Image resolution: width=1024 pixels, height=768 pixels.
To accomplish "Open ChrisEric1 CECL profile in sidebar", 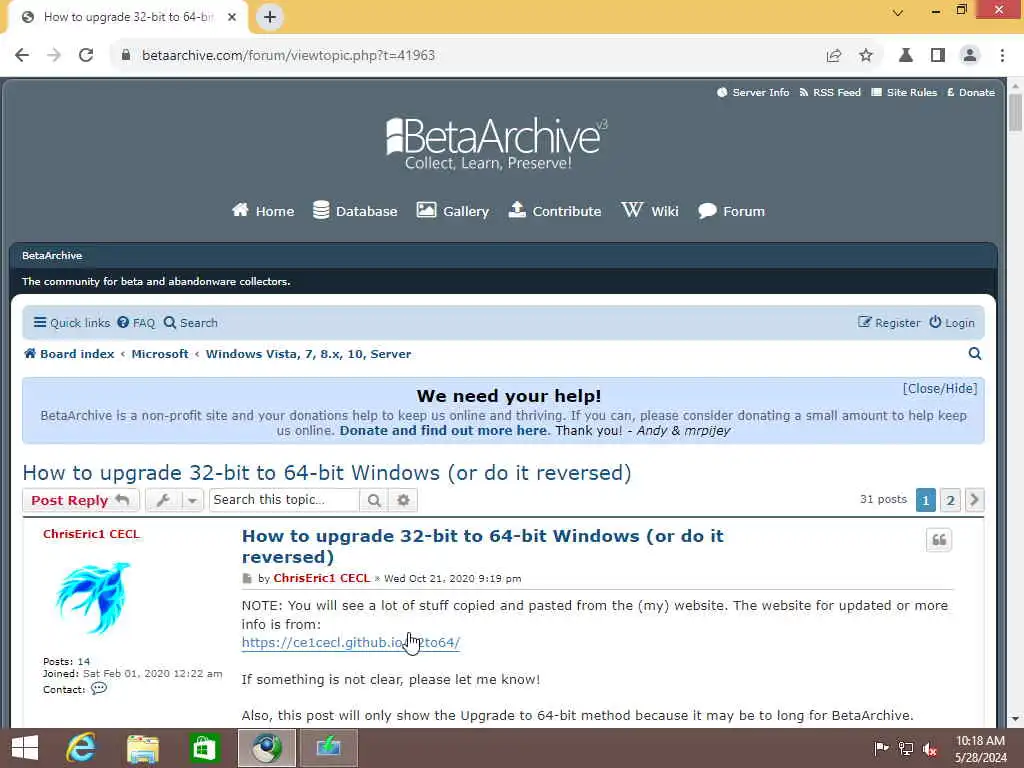I will [91, 534].
